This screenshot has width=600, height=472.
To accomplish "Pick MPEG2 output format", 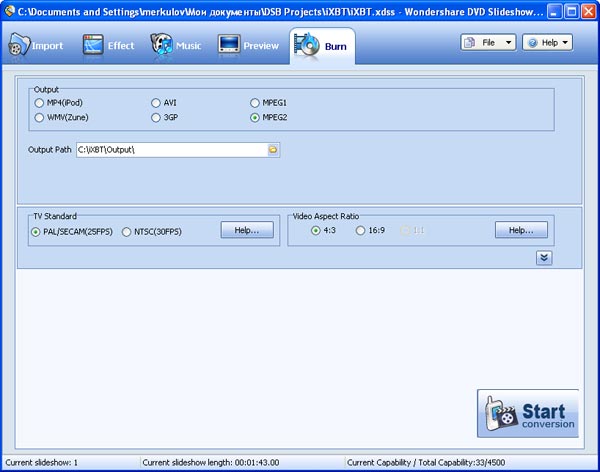I will point(255,118).
